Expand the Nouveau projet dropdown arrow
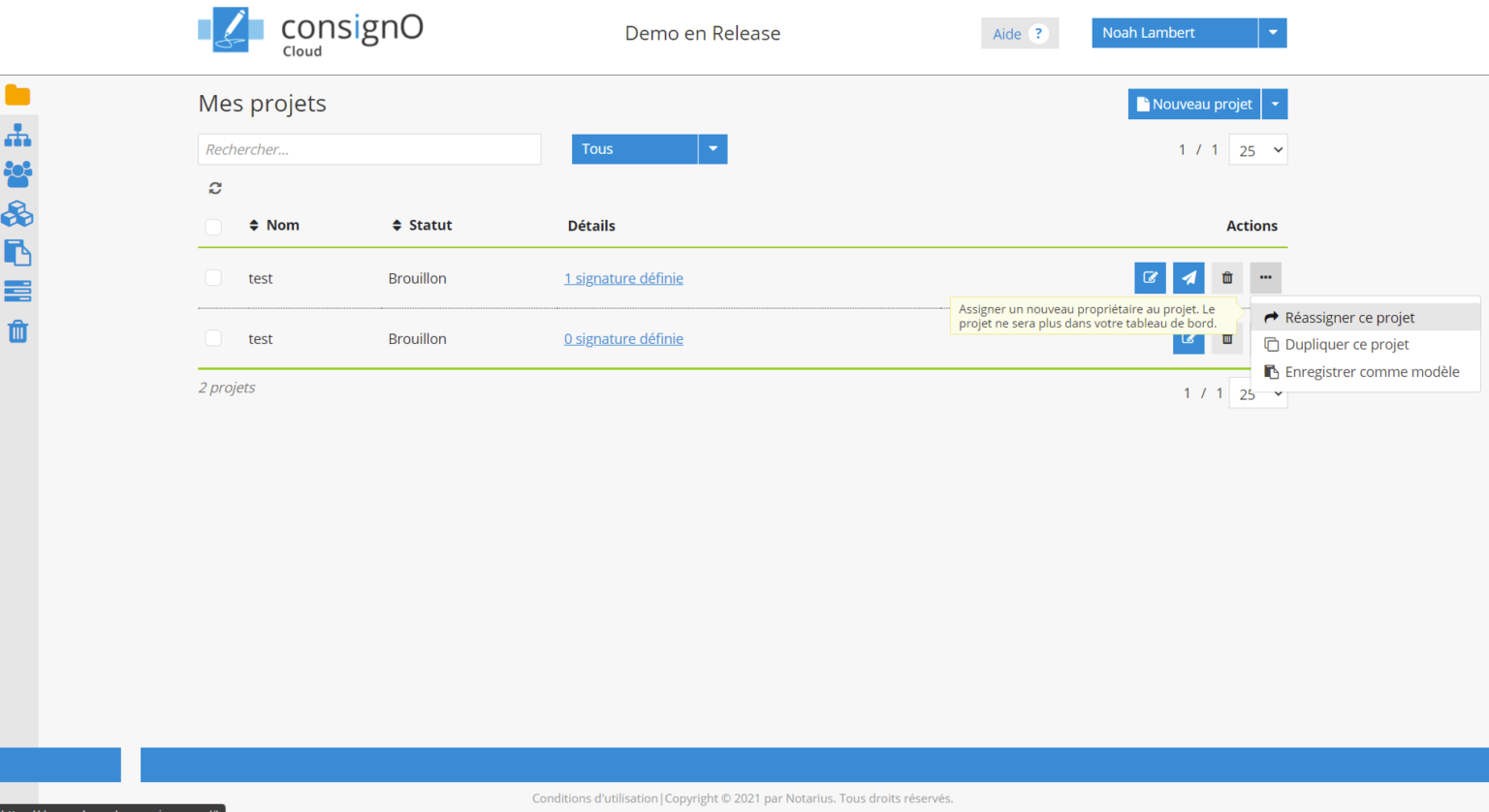The image size is (1489, 812). coord(1275,105)
